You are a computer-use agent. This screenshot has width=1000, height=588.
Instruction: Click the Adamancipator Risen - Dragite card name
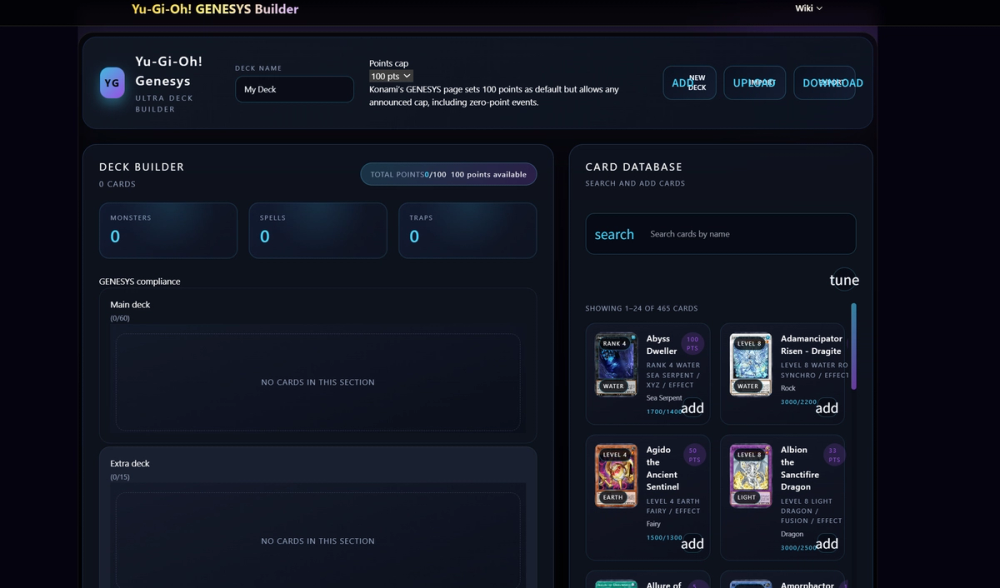click(811, 345)
